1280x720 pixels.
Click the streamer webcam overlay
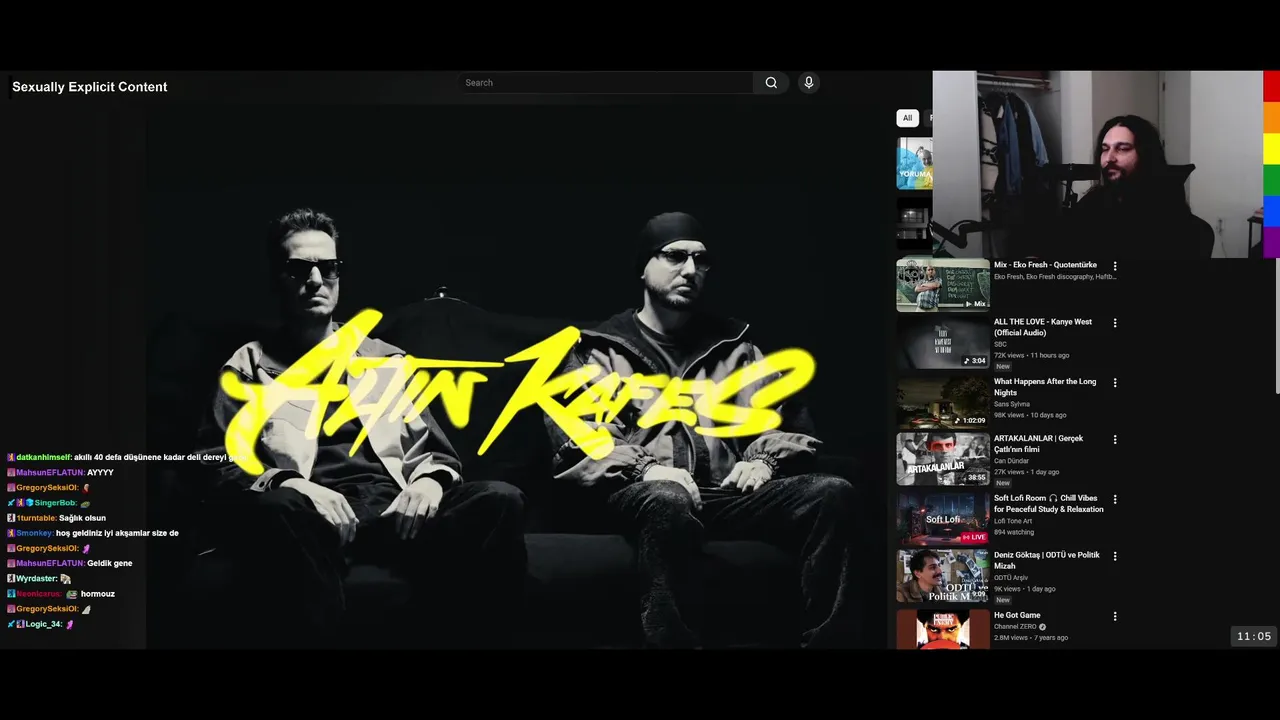click(1097, 164)
